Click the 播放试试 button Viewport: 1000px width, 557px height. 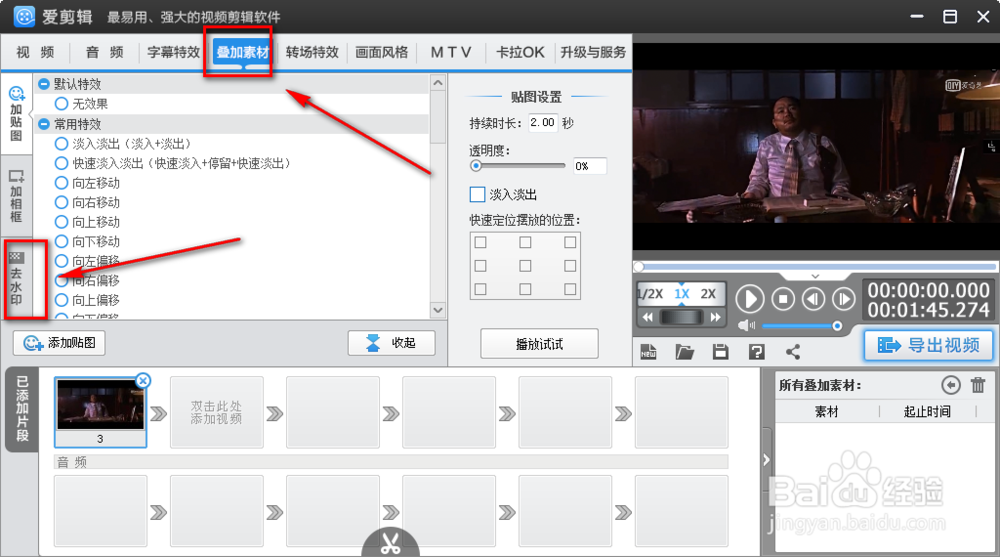[540, 345]
